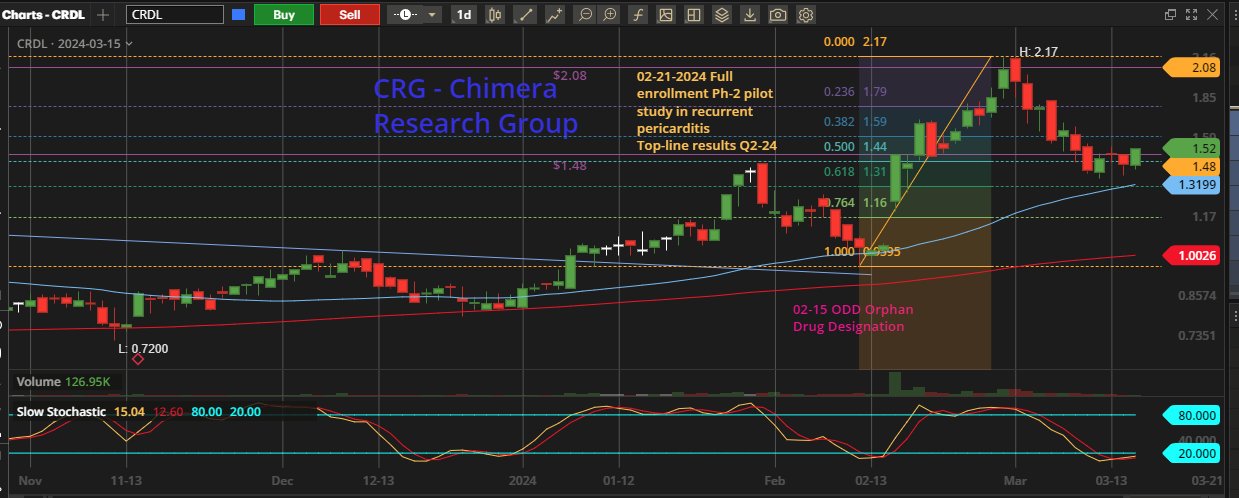Screen dimensions: 1239x498
Task: Open the indicators function icon
Action: (x=637, y=15)
